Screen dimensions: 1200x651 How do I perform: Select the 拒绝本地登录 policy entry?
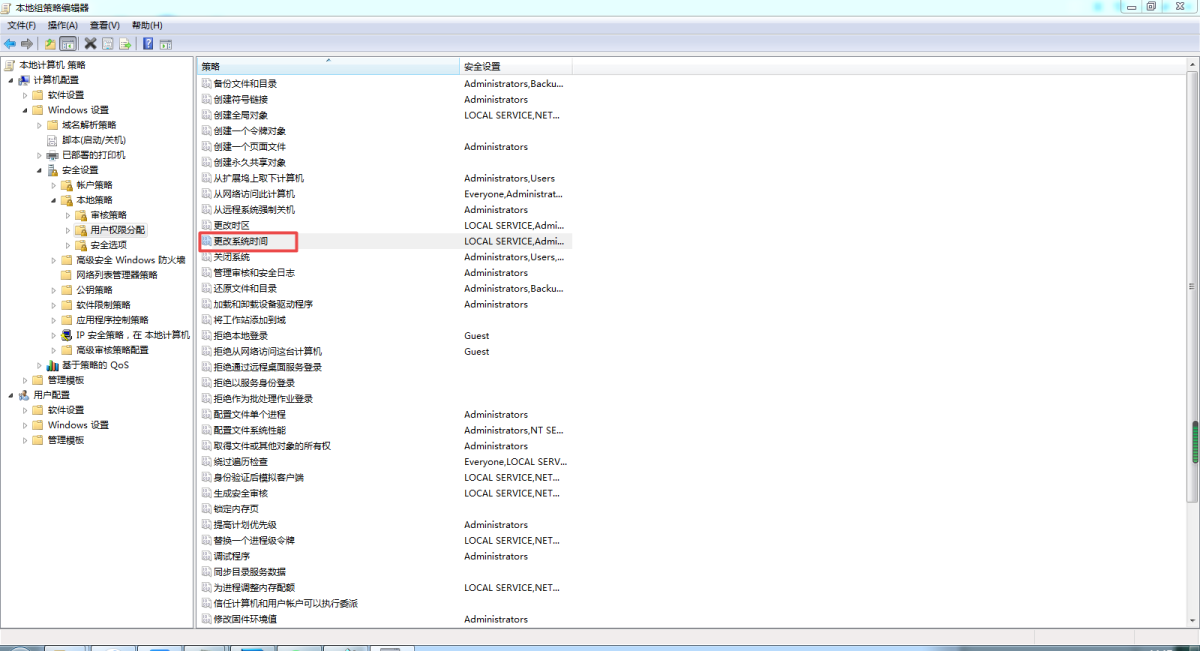click(x=240, y=336)
